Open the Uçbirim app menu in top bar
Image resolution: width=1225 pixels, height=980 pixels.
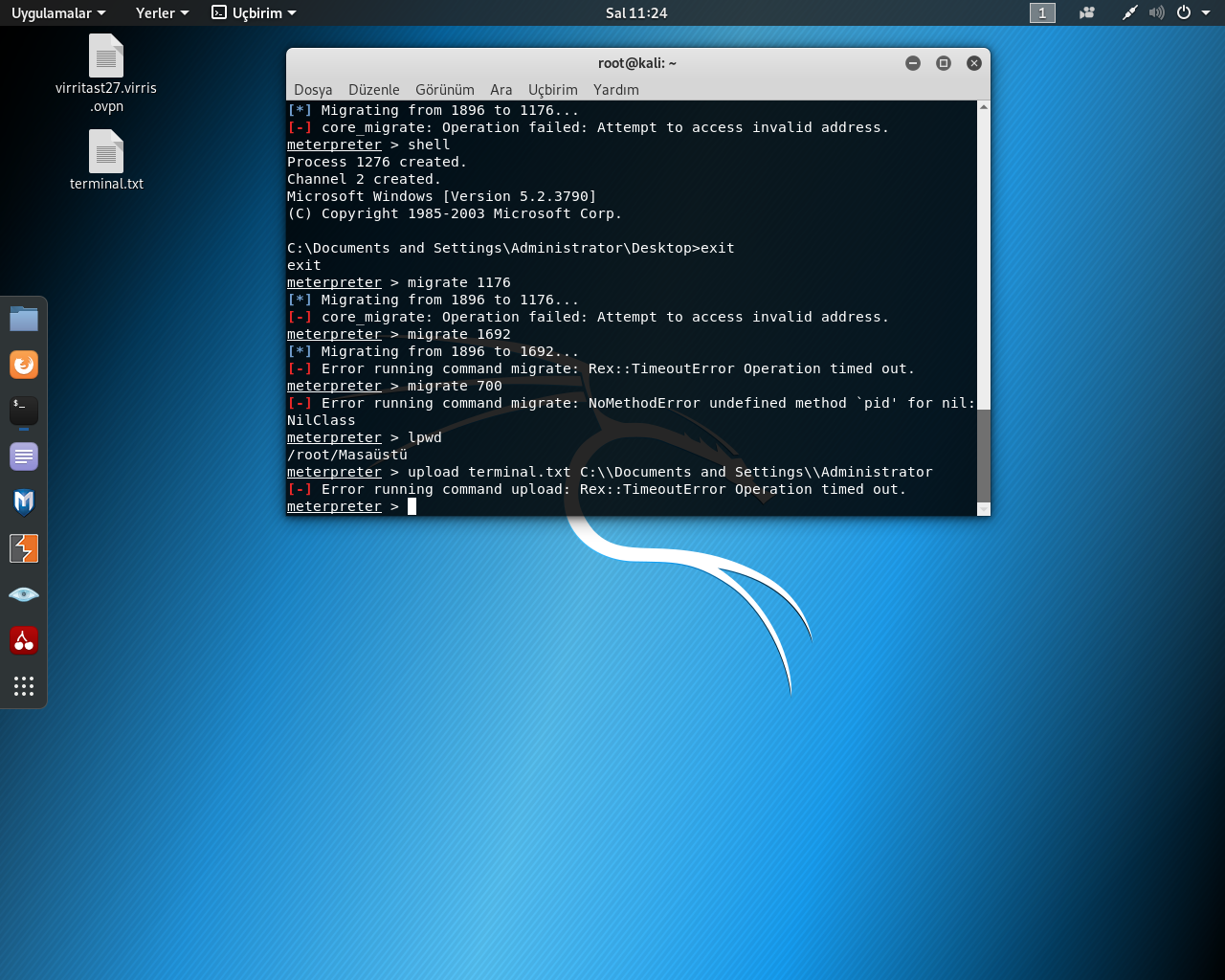point(254,12)
